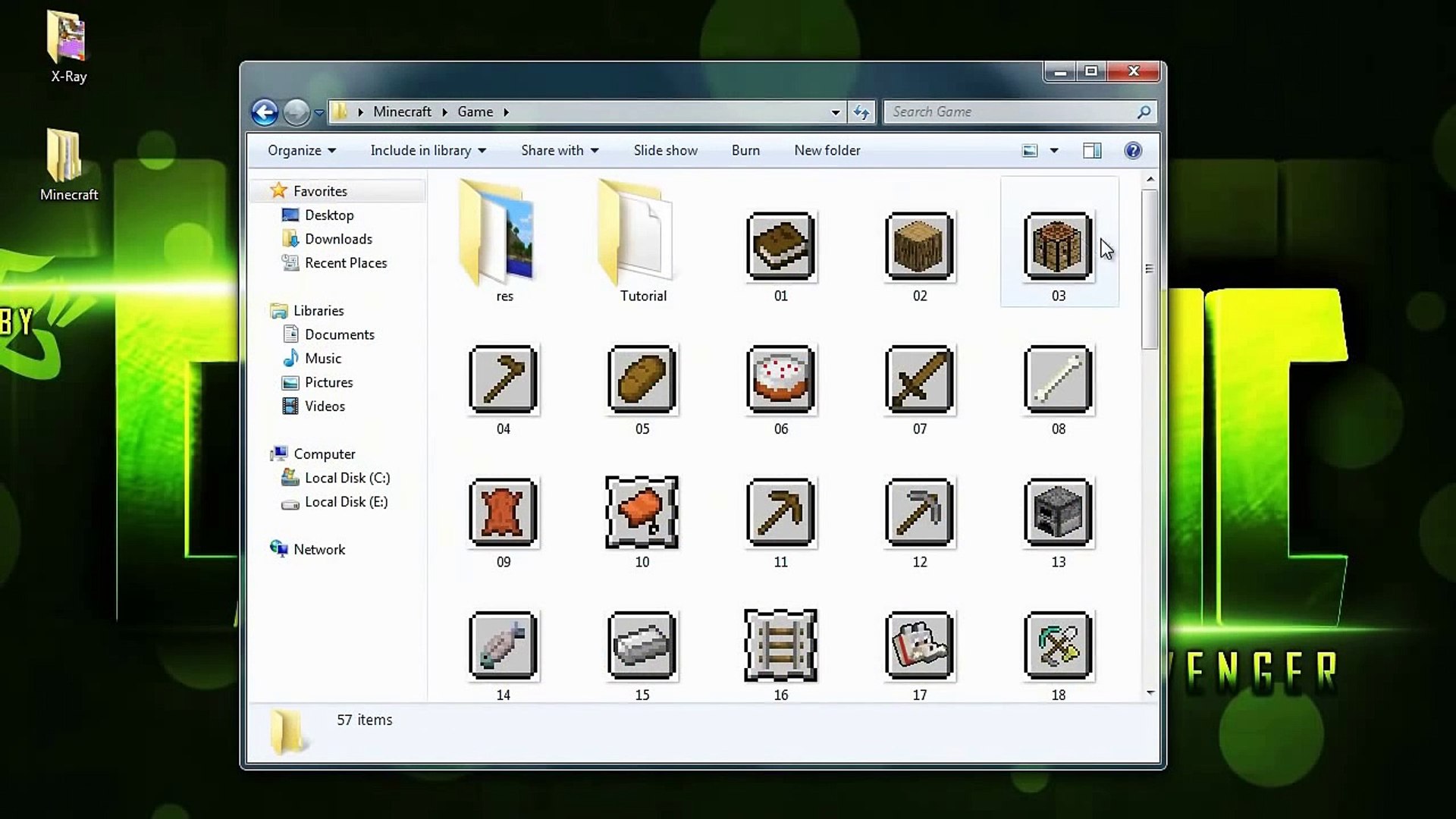Click the Forward navigation arrow
Viewport: 1456px width, 819px height.
pos(297,112)
